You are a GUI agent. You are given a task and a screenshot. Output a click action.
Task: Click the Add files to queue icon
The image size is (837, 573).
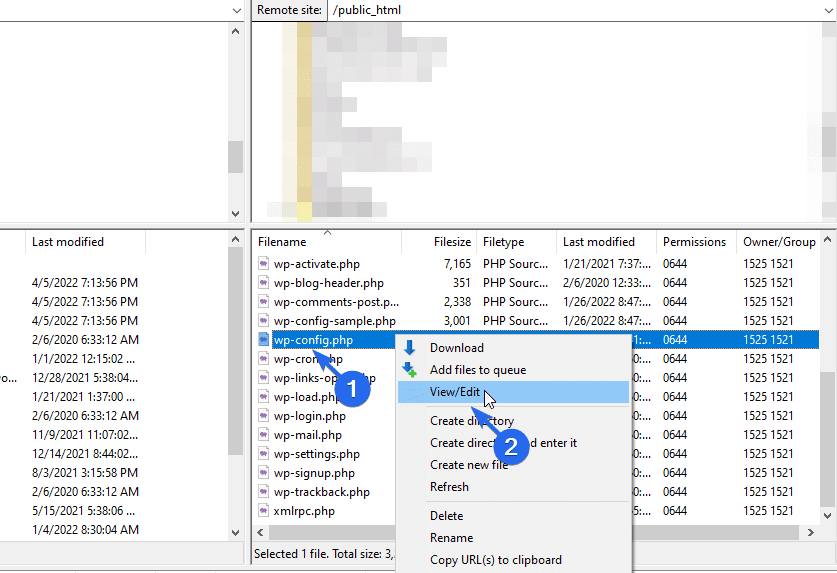pyautogui.click(x=409, y=370)
